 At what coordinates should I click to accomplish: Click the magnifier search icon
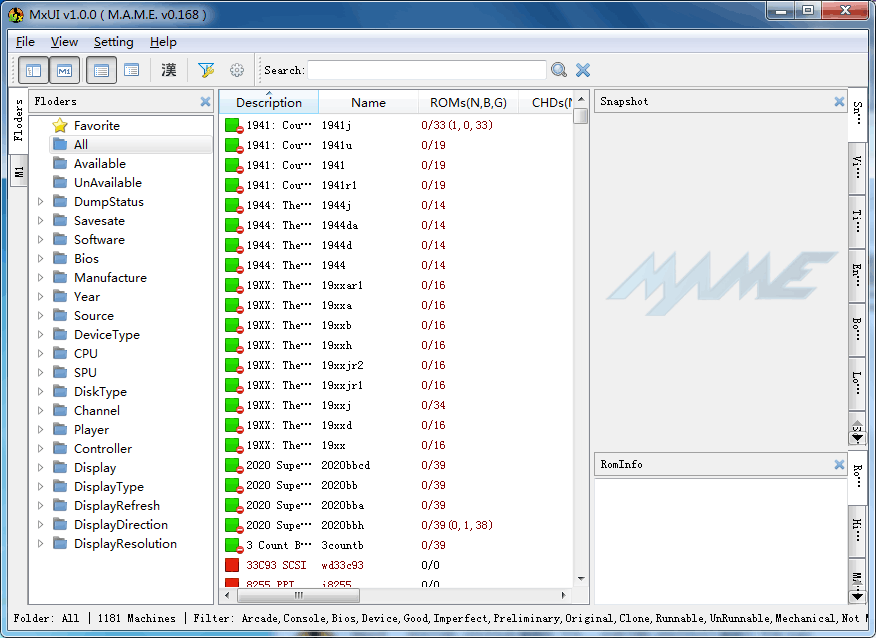pos(559,70)
